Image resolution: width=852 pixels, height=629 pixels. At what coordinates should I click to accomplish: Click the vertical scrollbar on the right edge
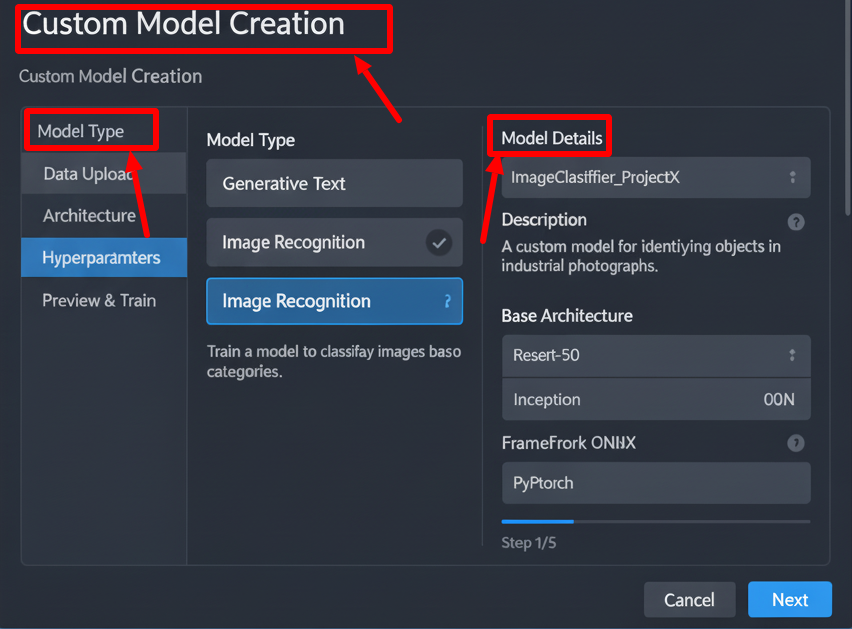pyautogui.click(x=847, y=110)
